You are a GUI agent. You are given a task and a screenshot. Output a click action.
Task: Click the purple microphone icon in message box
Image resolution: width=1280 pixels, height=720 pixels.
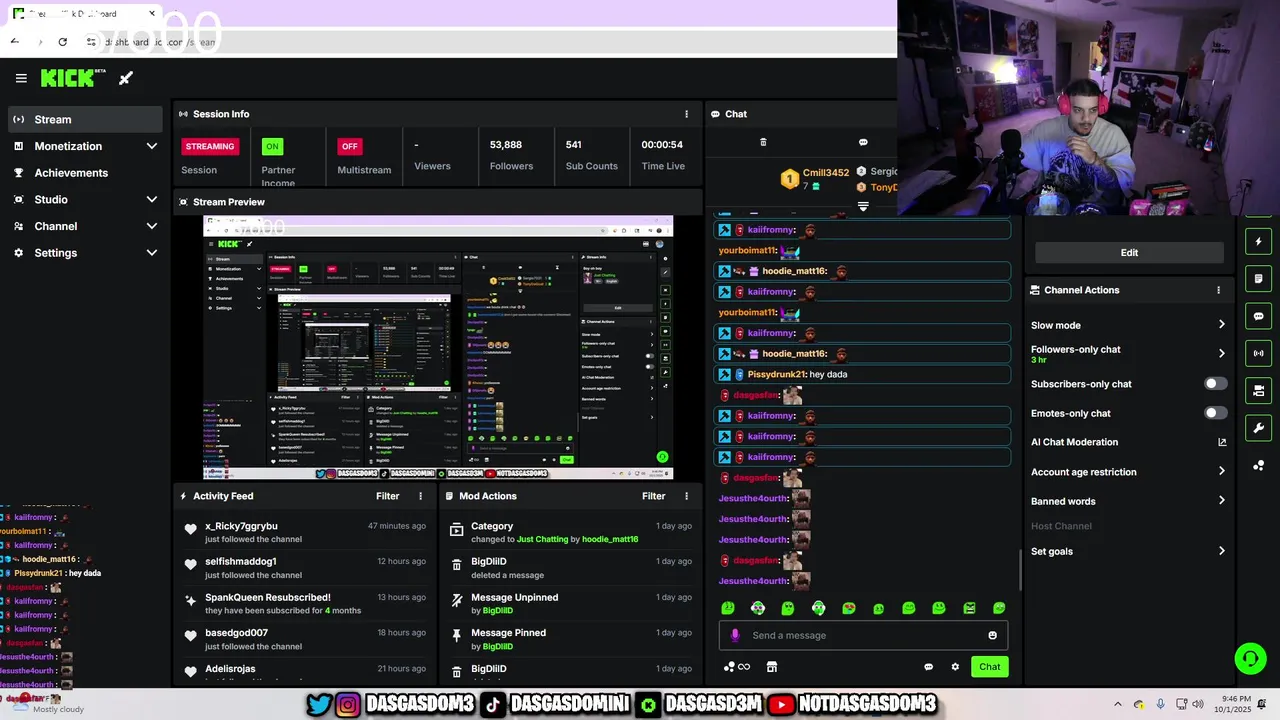pos(735,635)
